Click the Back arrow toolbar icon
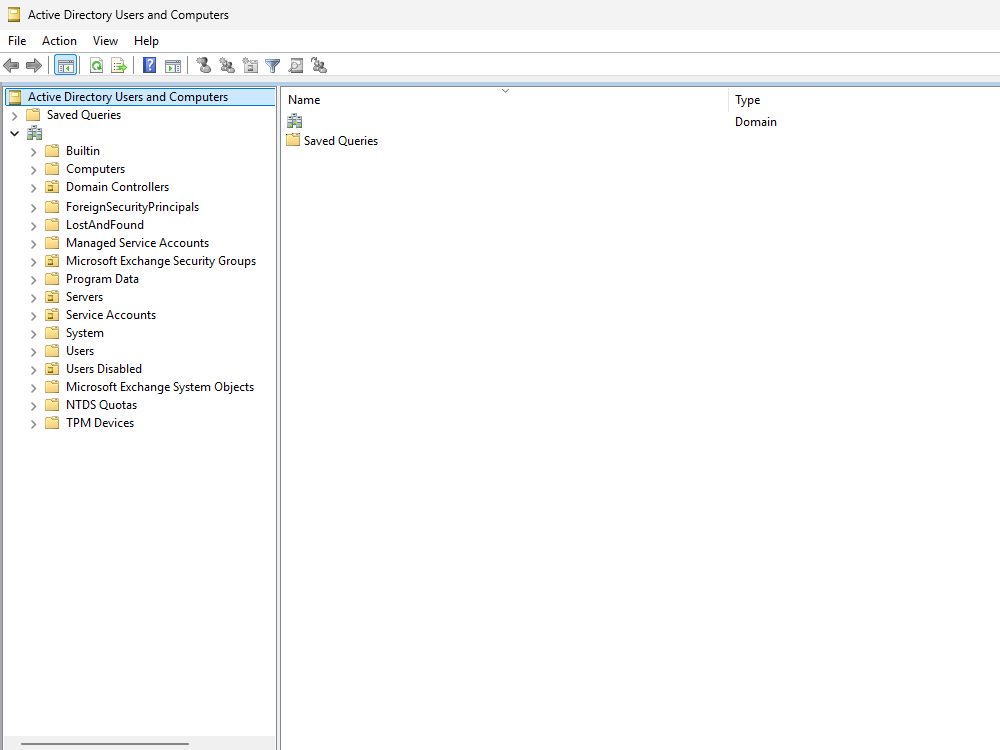Image resolution: width=1000 pixels, height=750 pixels. [x=11, y=65]
